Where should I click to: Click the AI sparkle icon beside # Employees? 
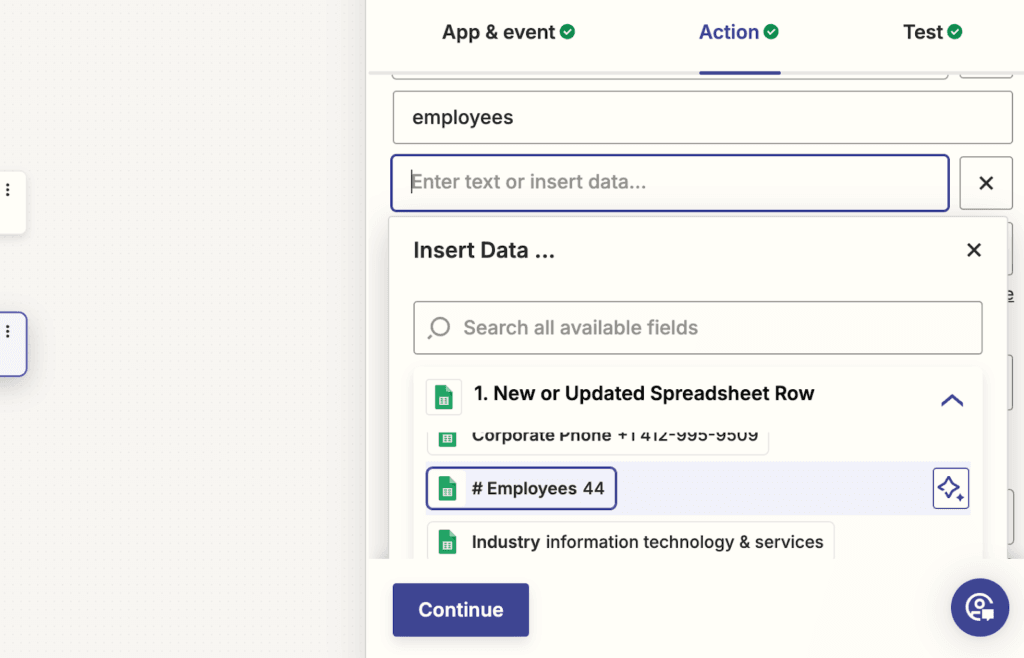click(950, 488)
